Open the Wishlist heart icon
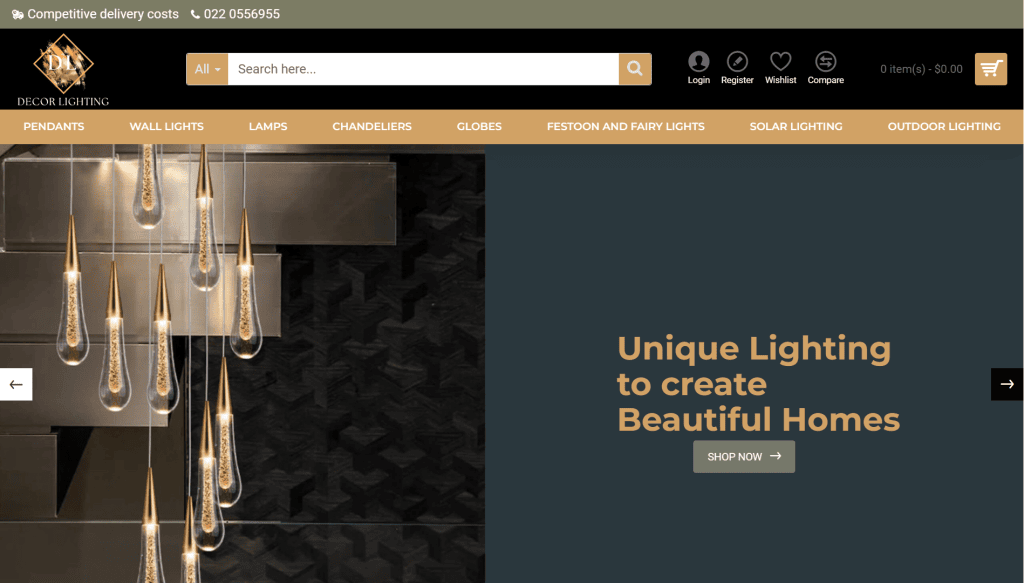Viewport: 1024px width, 583px height. (x=780, y=61)
